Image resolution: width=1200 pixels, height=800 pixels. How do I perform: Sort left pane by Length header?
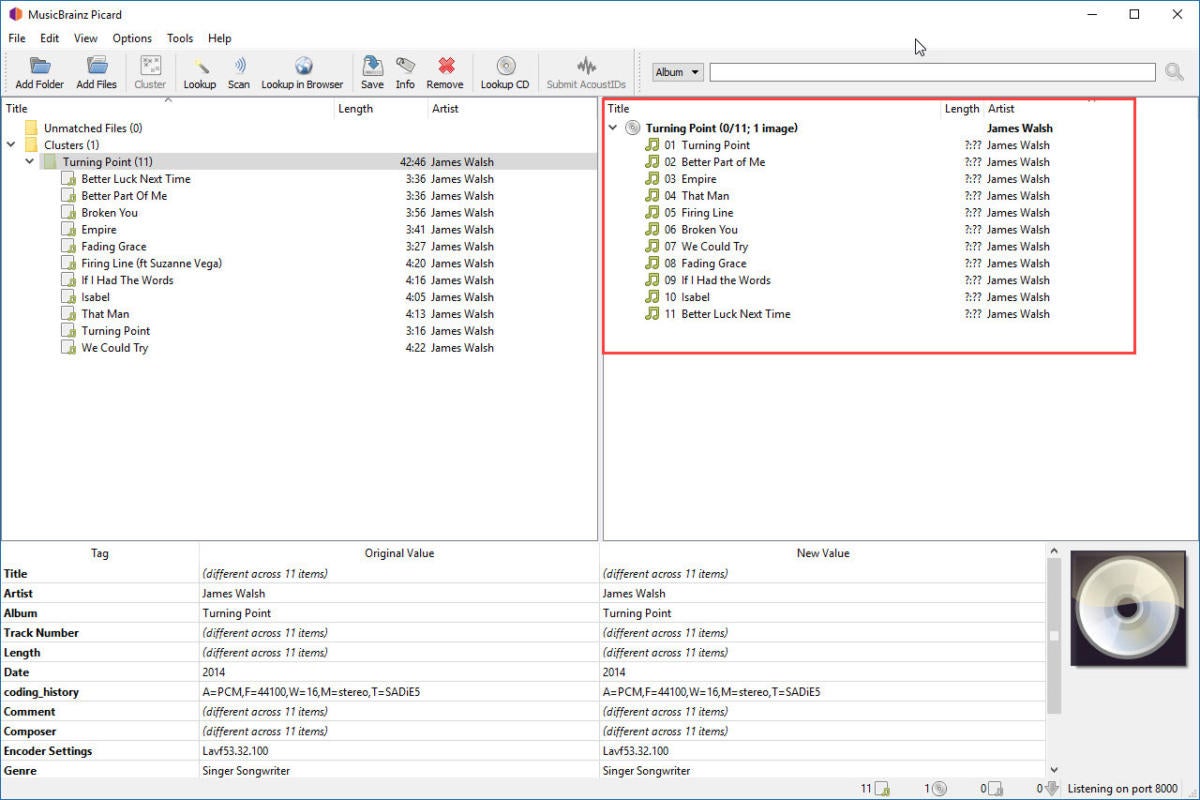pos(381,109)
